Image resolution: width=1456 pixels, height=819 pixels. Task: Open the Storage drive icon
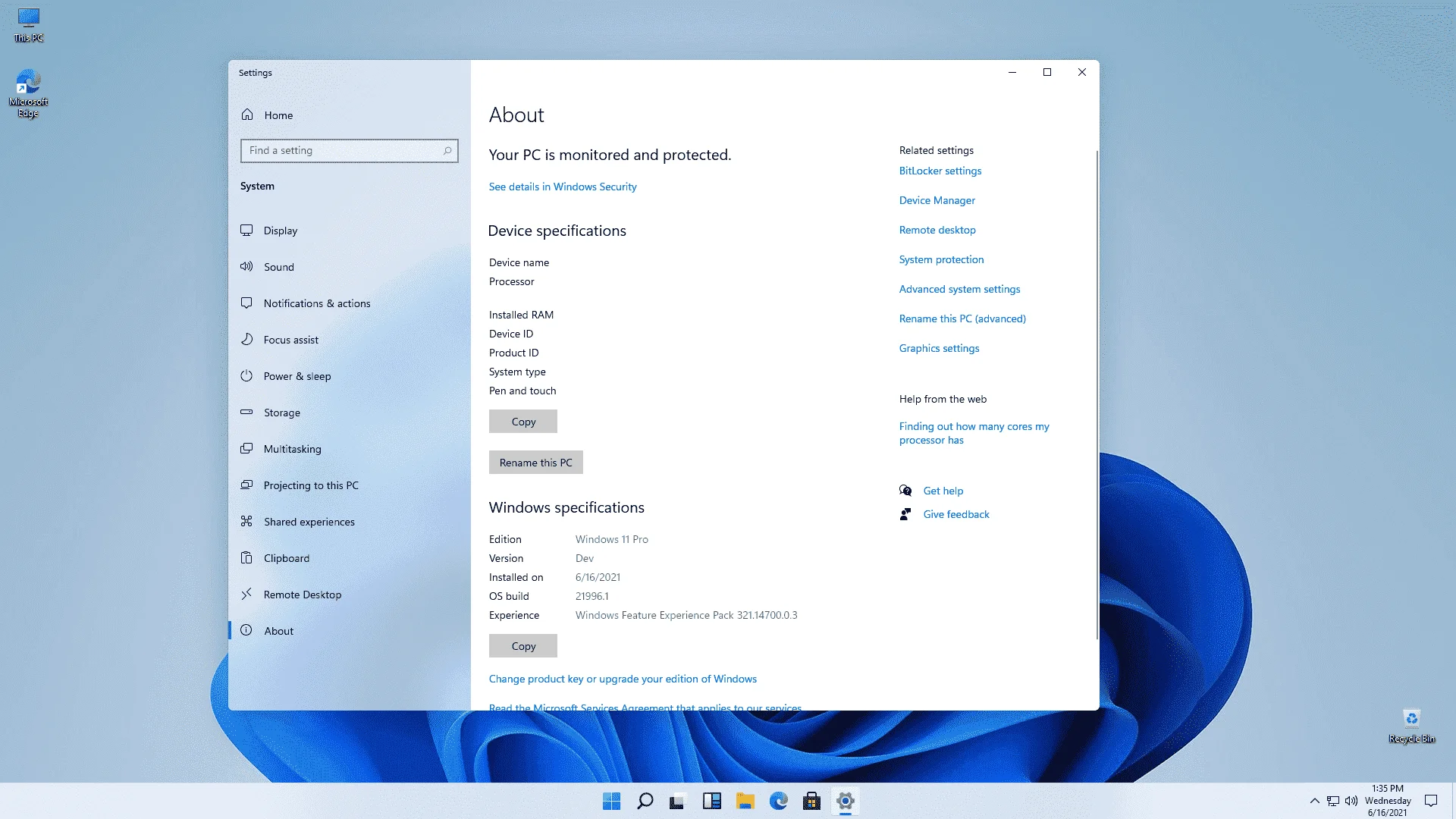[246, 413]
